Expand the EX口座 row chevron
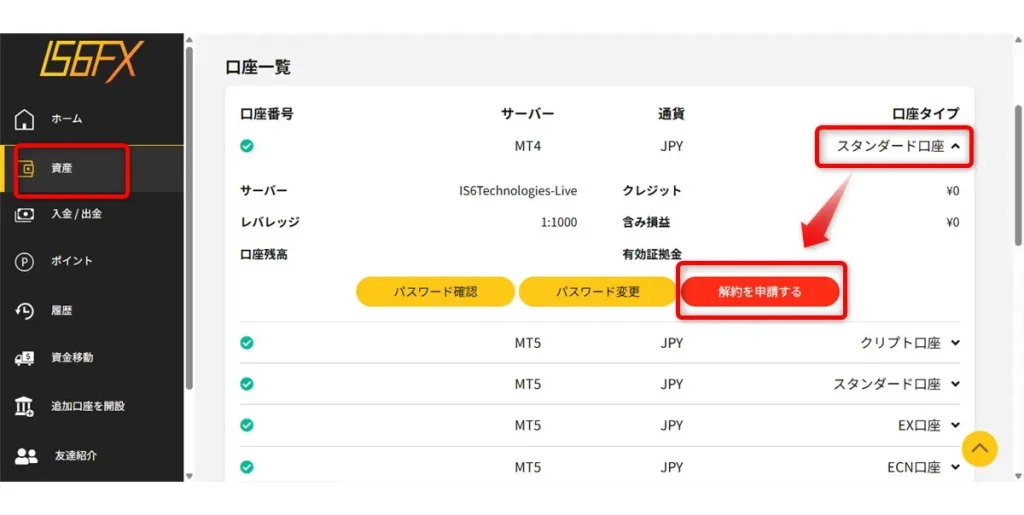This screenshot has width=1024, height=515. coord(956,426)
